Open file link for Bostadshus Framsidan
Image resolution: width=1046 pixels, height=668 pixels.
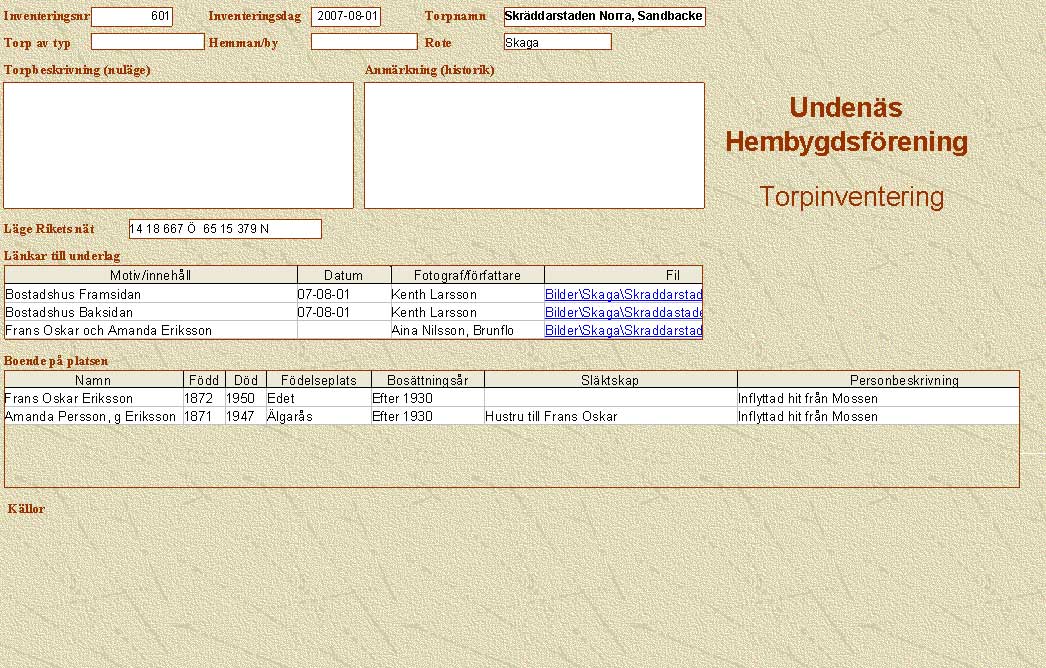(x=623, y=295)
